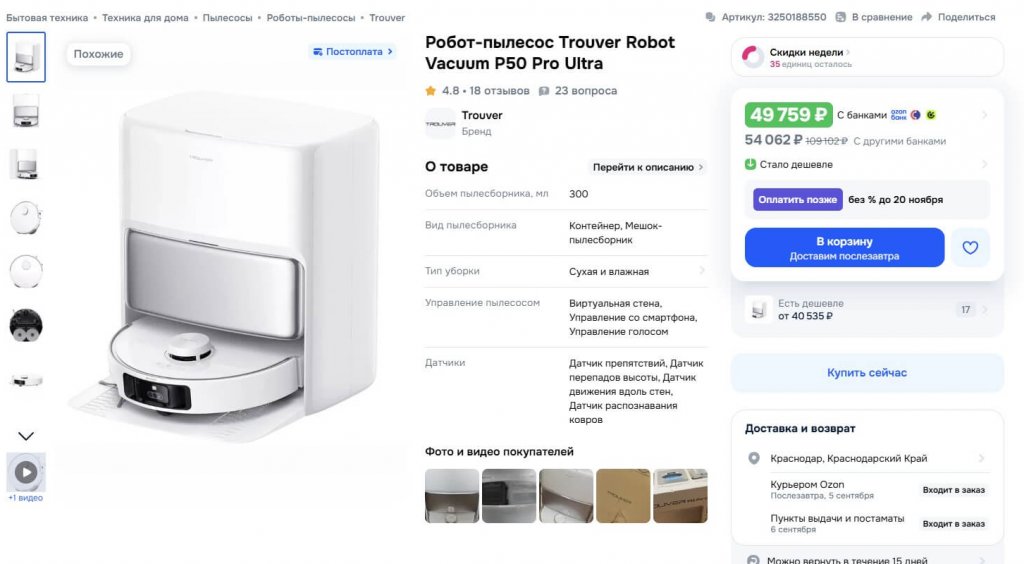Click the Оплатить позже purple button

(797, 200)
